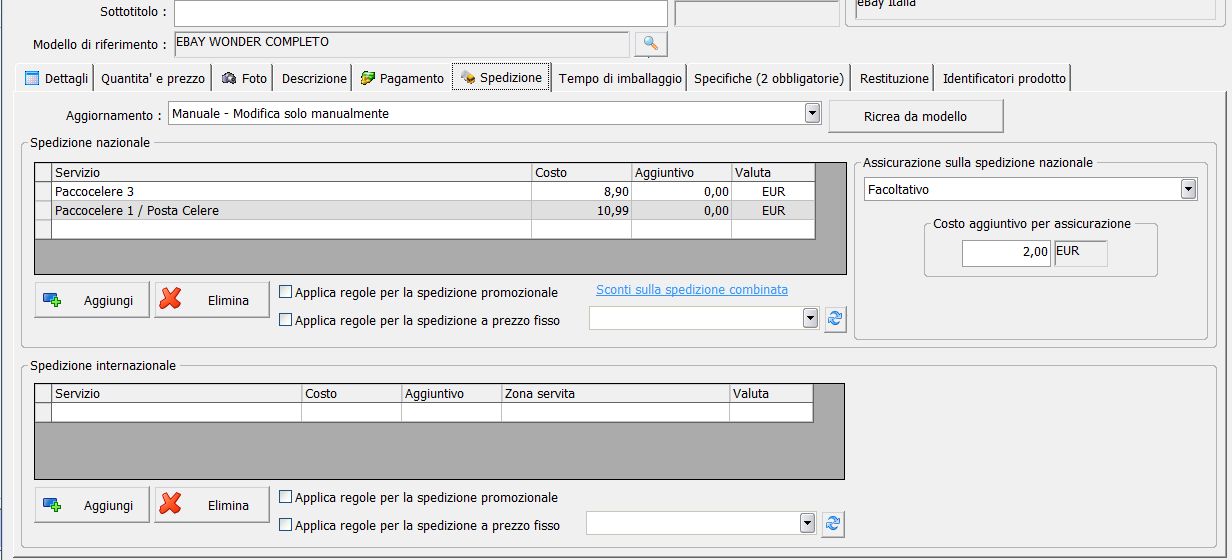Click the Aggiuntivo column header in national table
Screen dimensions: 1232x560
(x=682, y=173)
